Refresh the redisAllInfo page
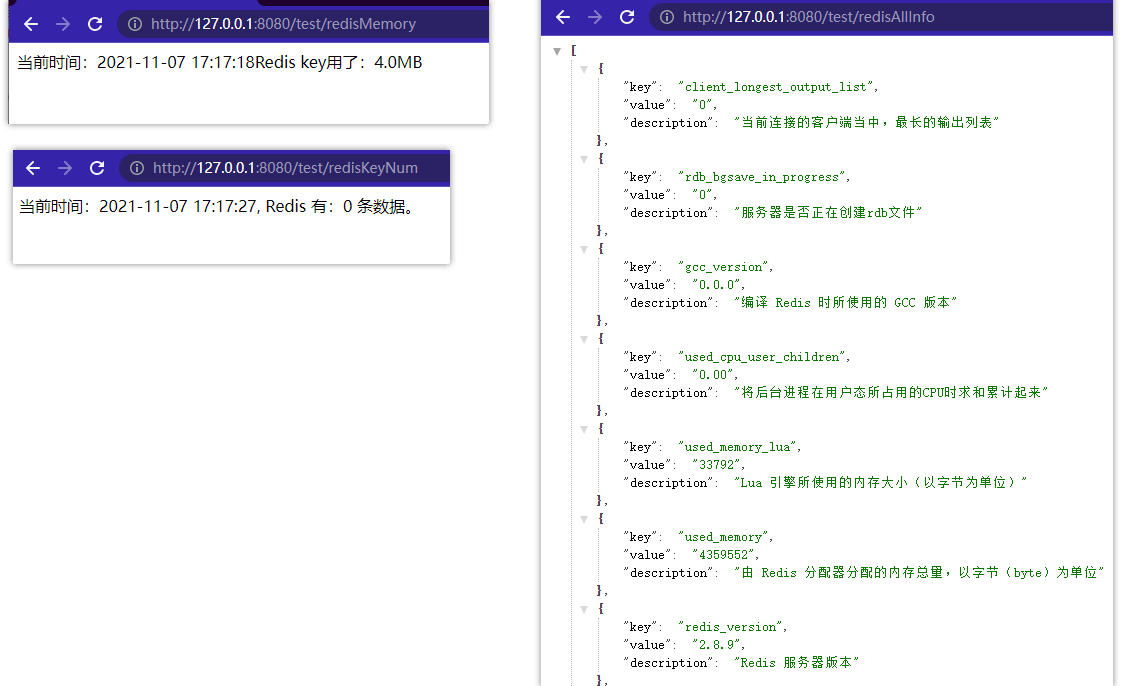The height and width of the screenshot is (686, 1121). (x=627, y=17)
